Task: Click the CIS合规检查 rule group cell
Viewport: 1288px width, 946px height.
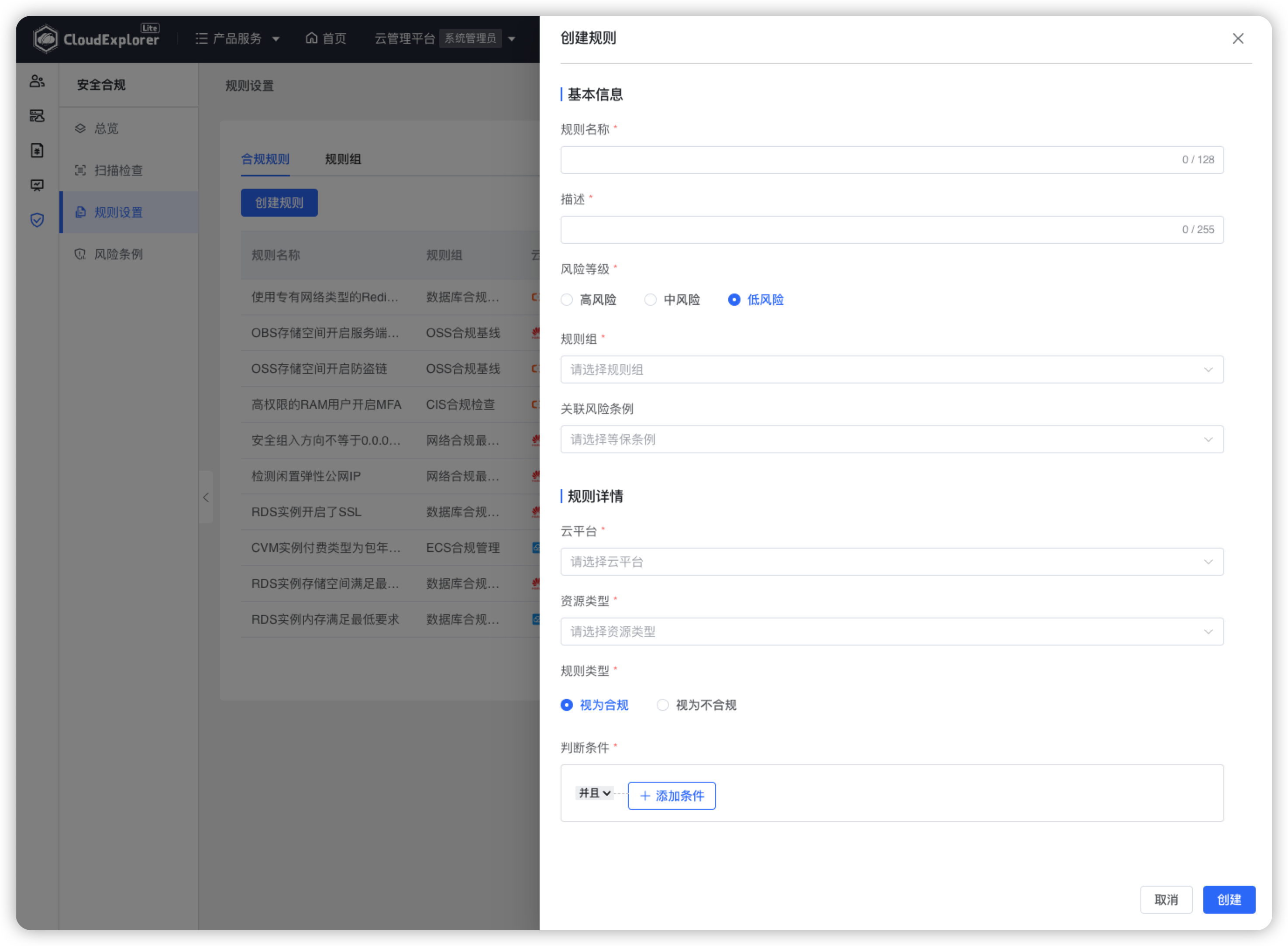Action: click(x=460, y=404)
